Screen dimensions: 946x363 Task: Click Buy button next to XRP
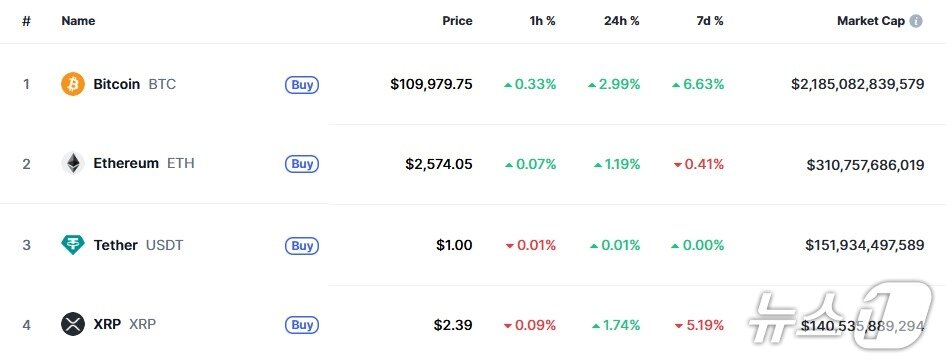302,325
